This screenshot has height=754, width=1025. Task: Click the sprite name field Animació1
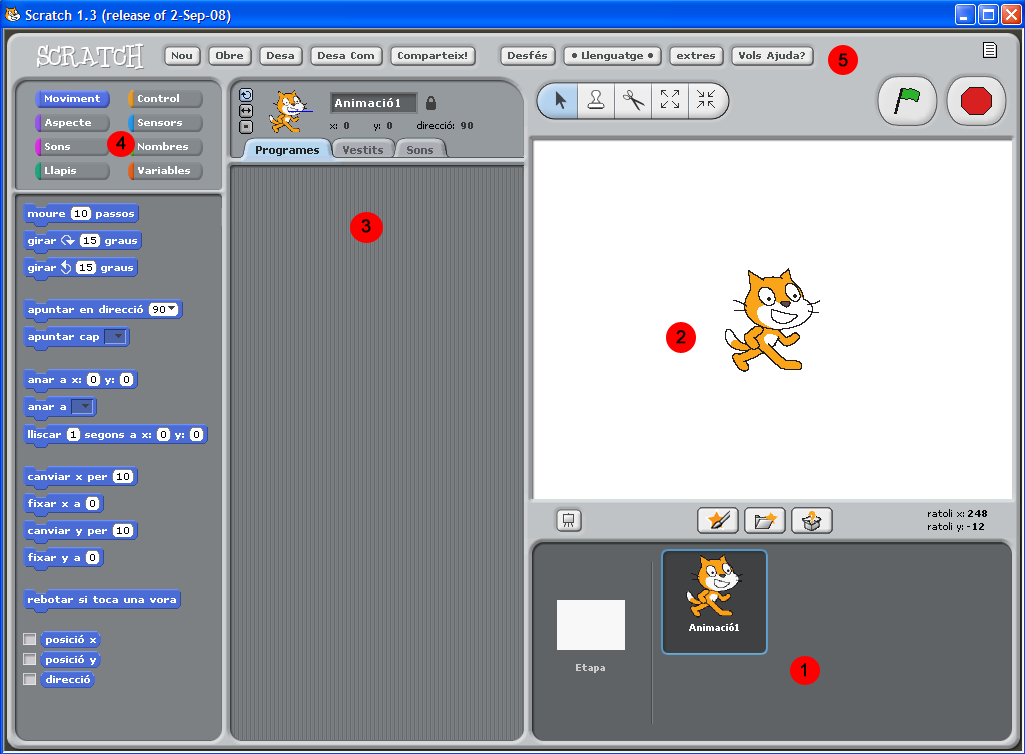pos(373,103)
